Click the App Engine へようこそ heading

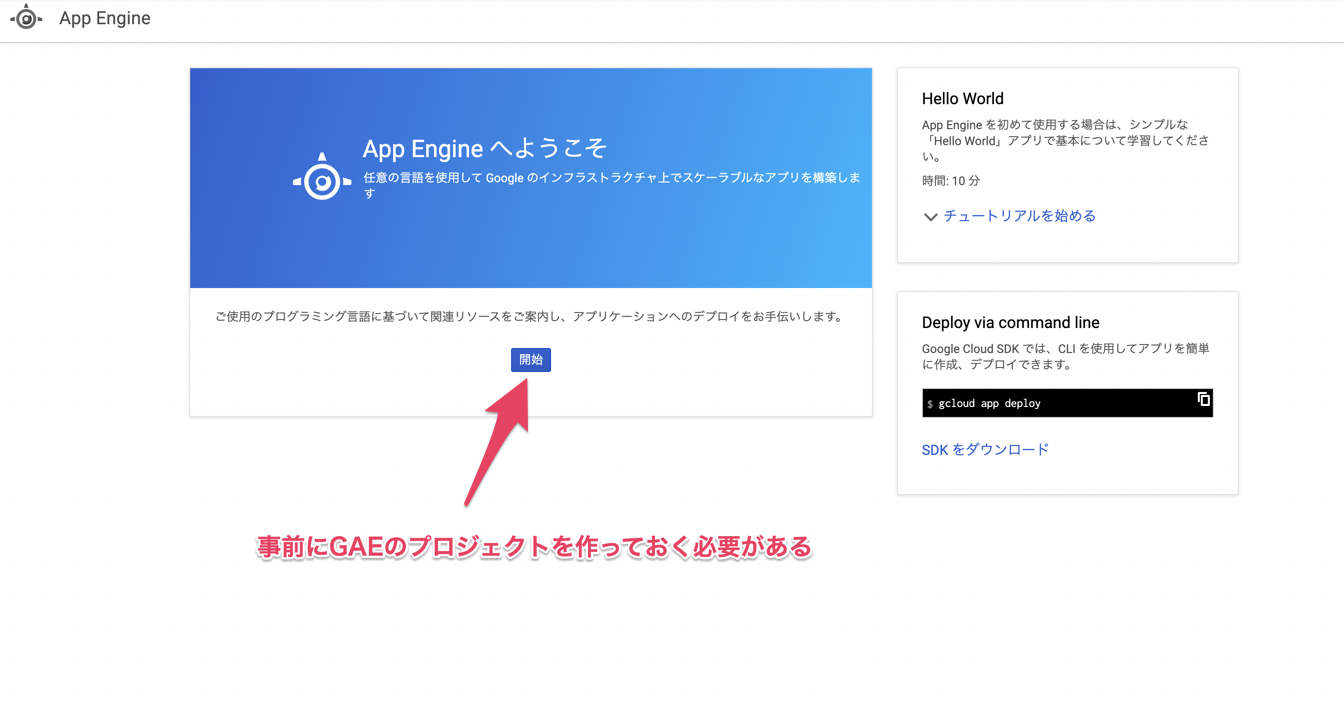[x=485, y=149]
